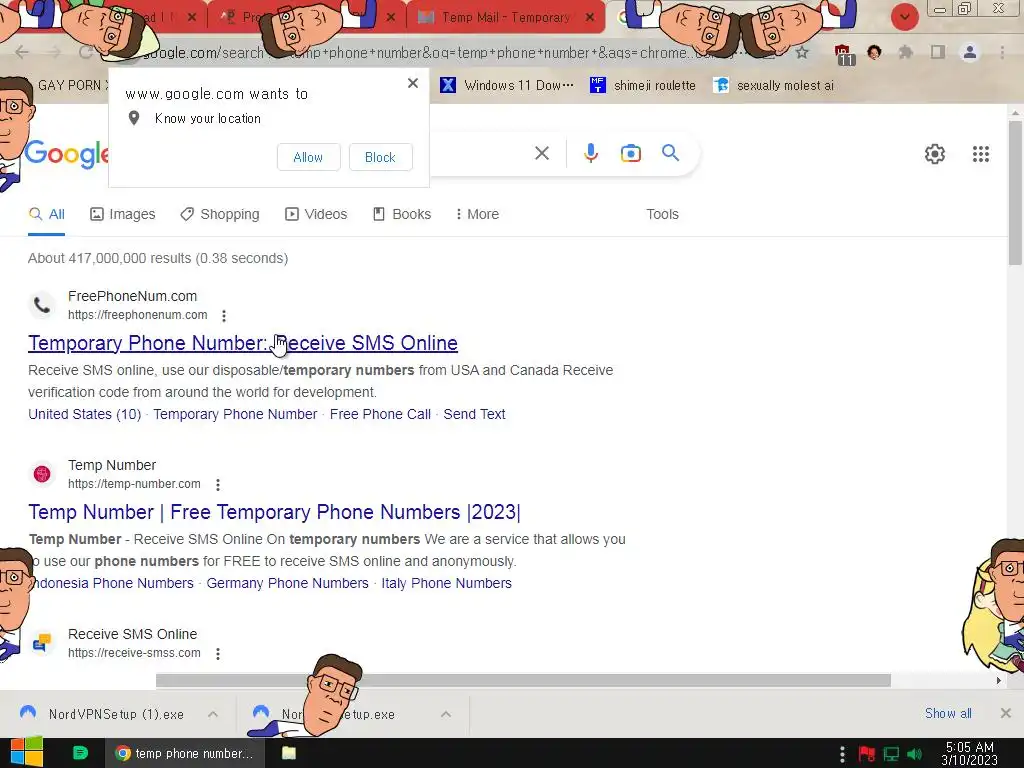The image size is (1024, 768).
Task: Open Windows 11 Download bookmark
Action: (507, 85)
